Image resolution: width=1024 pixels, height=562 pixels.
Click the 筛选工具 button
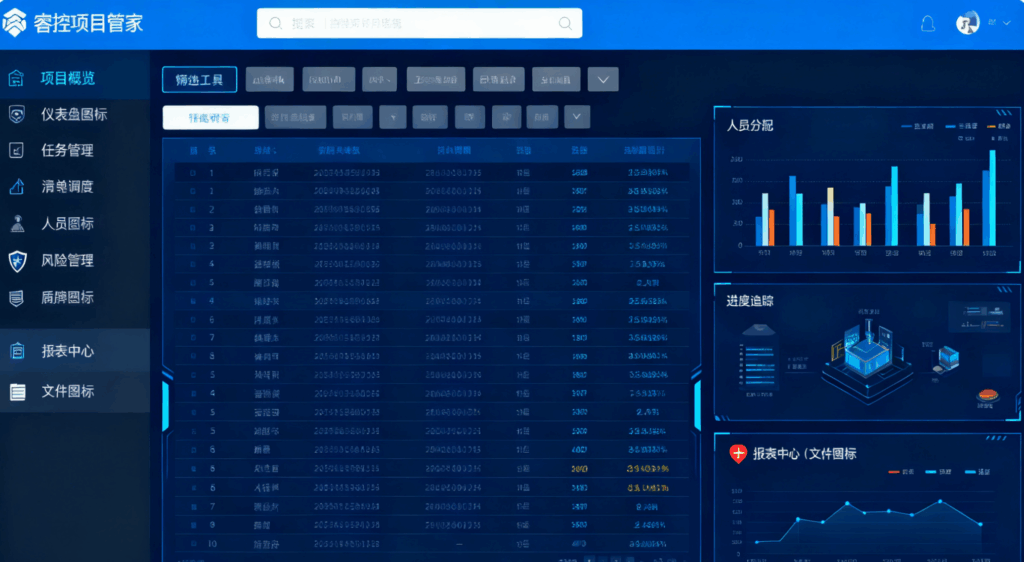pyautogui.click(x=199, y=80)
